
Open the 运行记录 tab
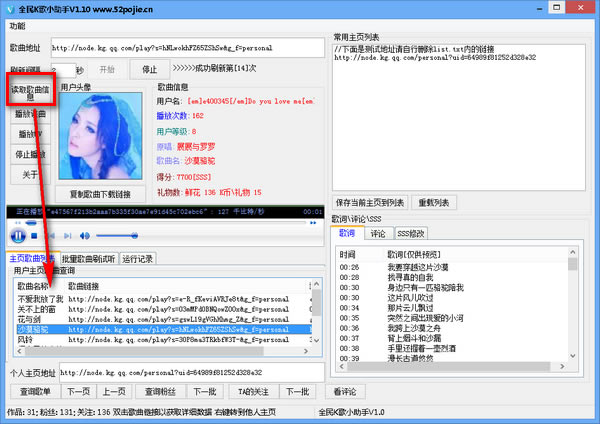pos(138,258)
